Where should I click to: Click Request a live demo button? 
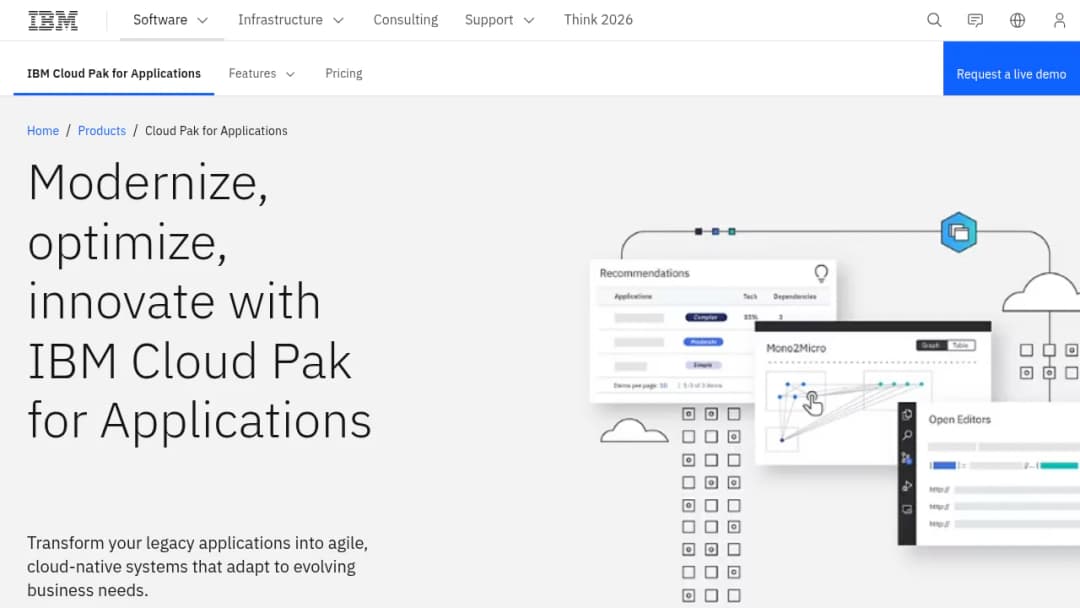1011,68
